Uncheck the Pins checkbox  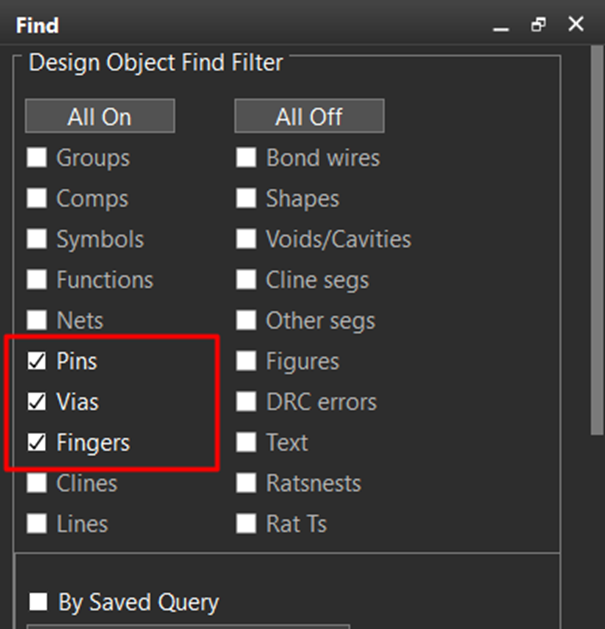point(37,362)
